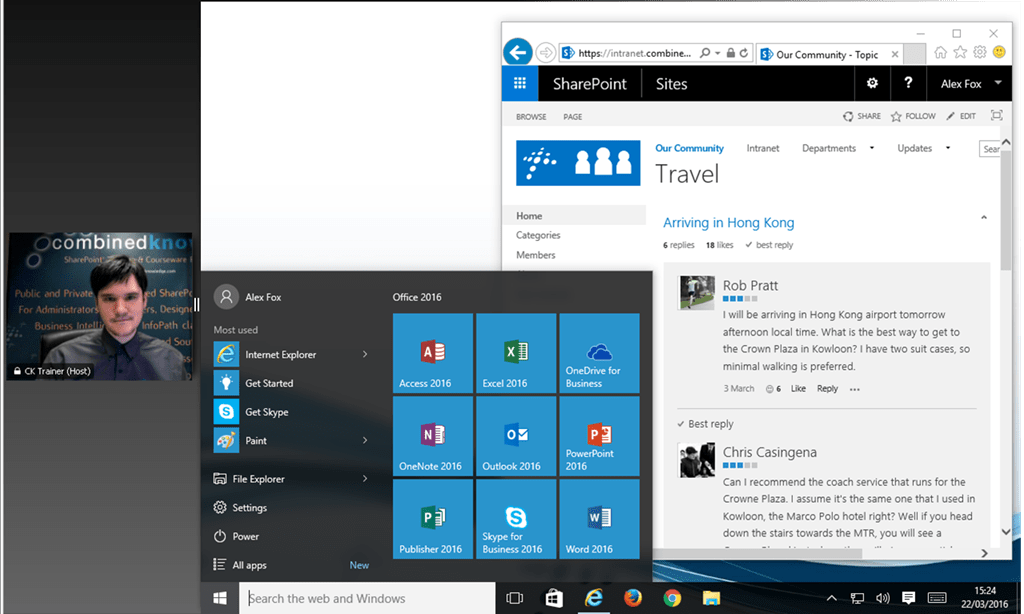Open Outlook 2016 tile
This screenshot has width=1024, height=614.
[516, 436]
